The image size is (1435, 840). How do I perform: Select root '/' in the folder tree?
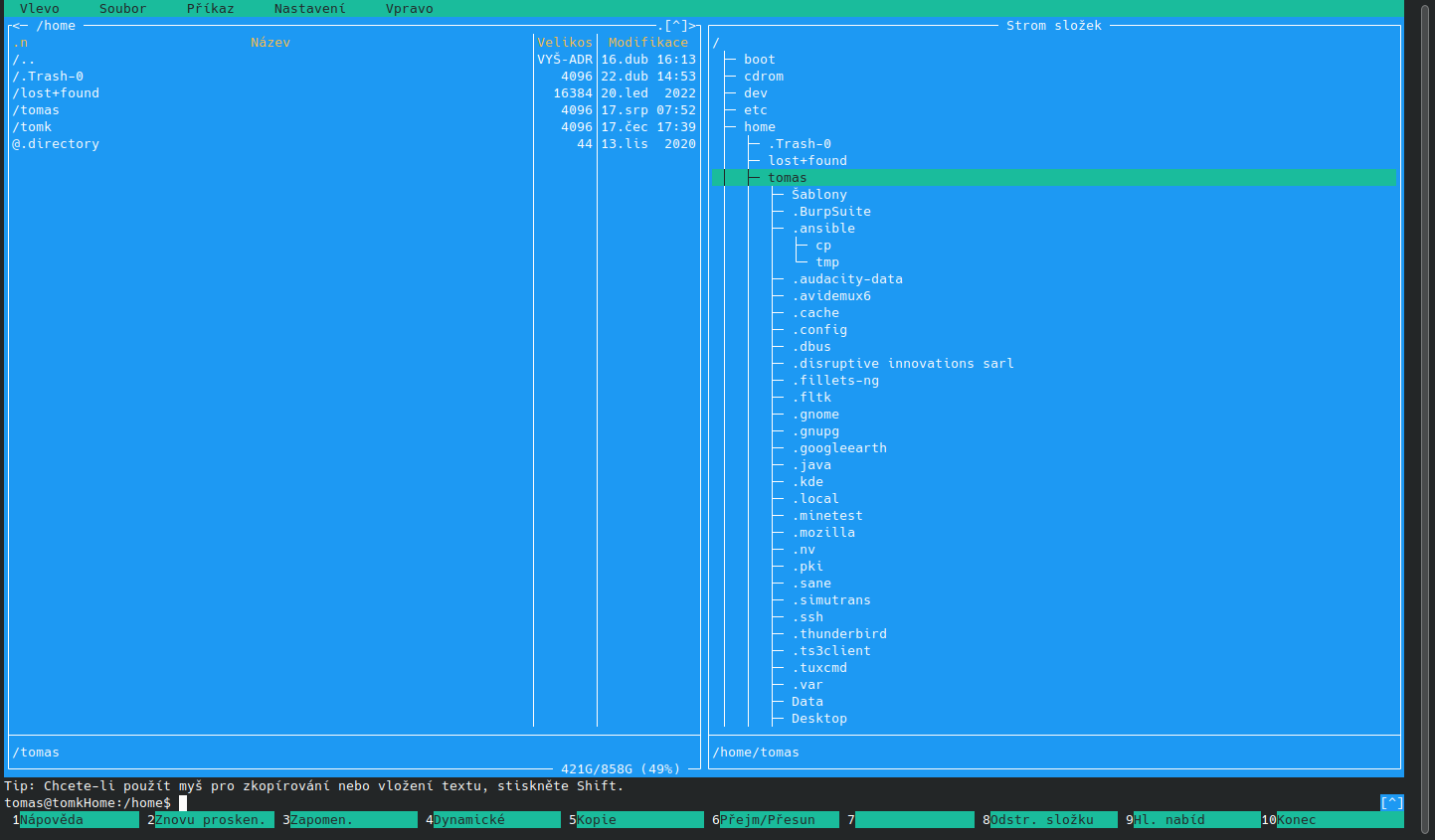pos(716,43)
